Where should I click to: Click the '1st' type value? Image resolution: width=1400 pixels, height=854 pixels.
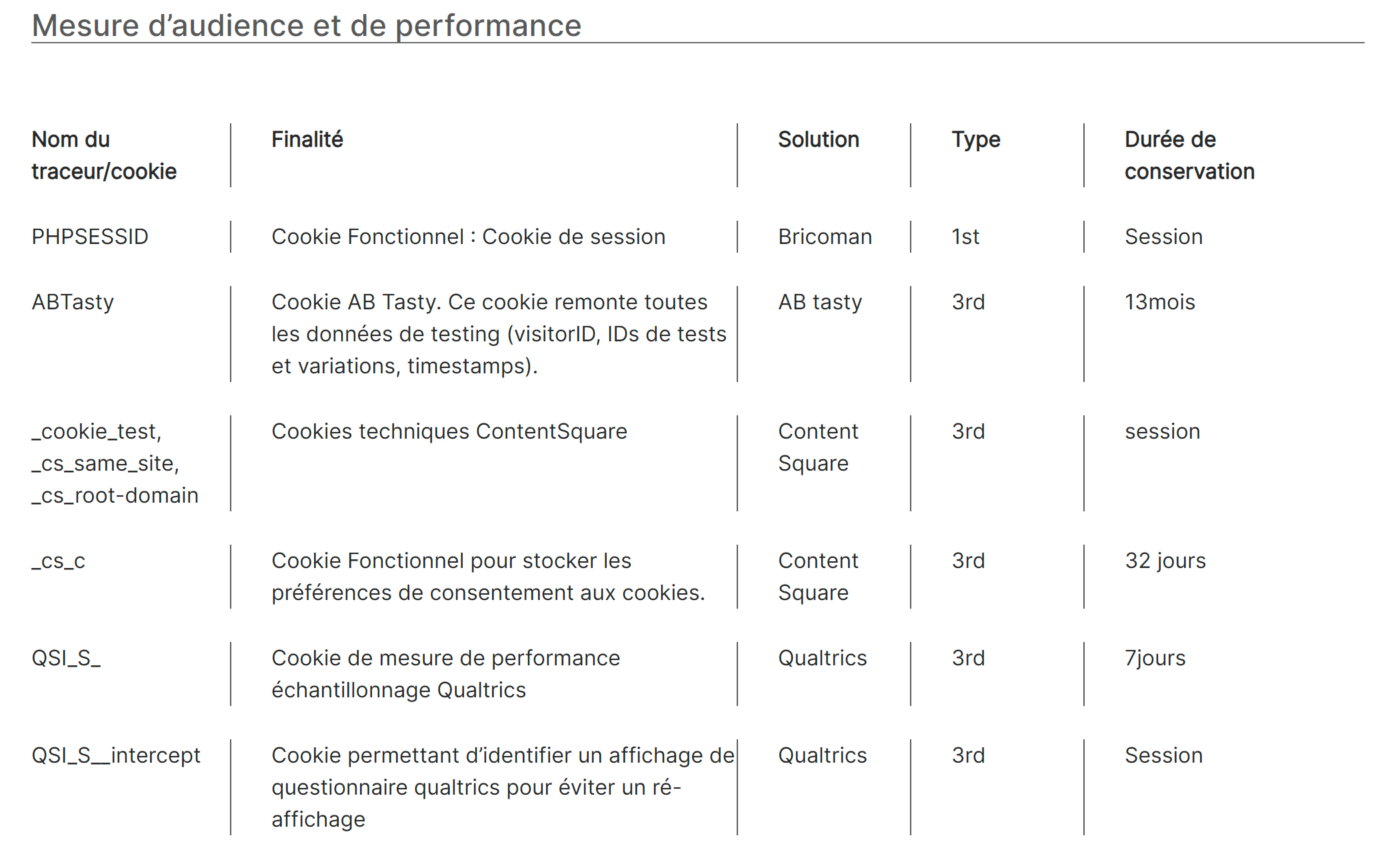coord(965,237)
